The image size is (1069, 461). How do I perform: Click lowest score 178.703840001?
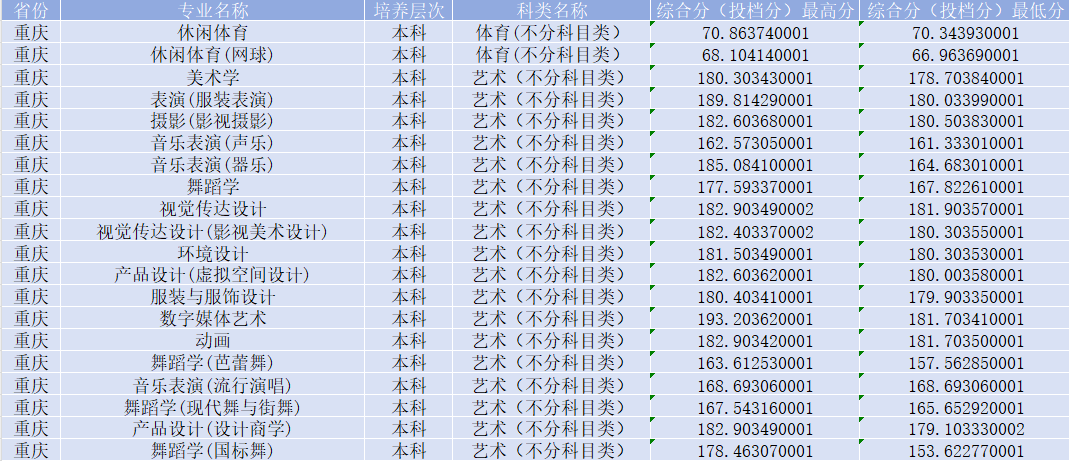tap(964, 77)
